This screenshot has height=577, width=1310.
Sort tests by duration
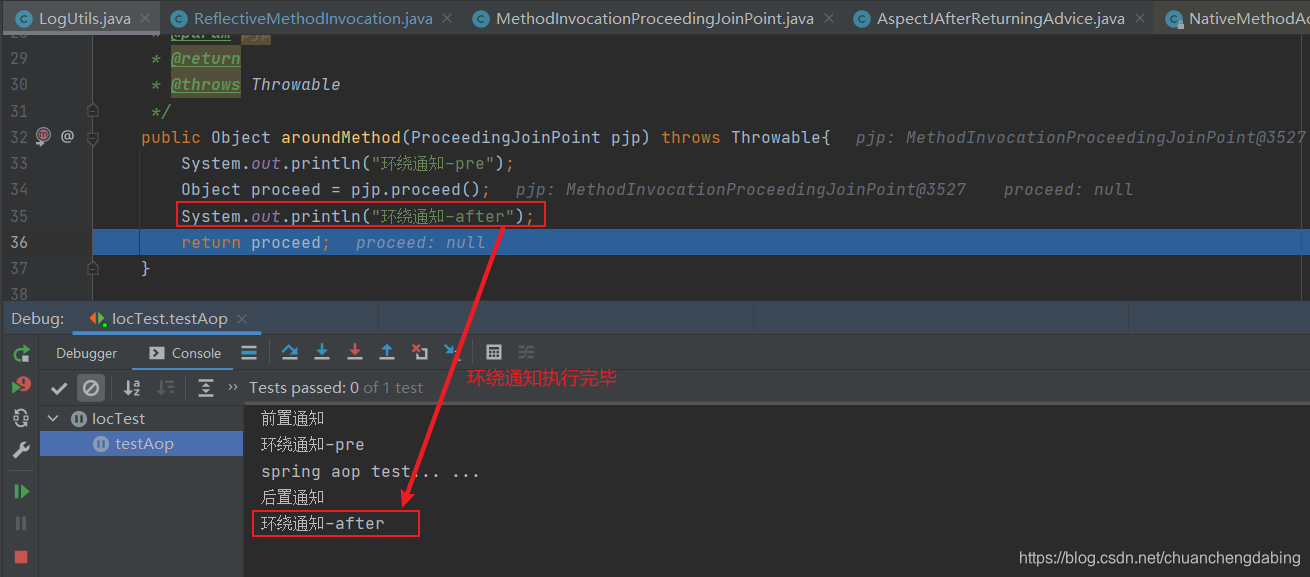pos(166,388)
